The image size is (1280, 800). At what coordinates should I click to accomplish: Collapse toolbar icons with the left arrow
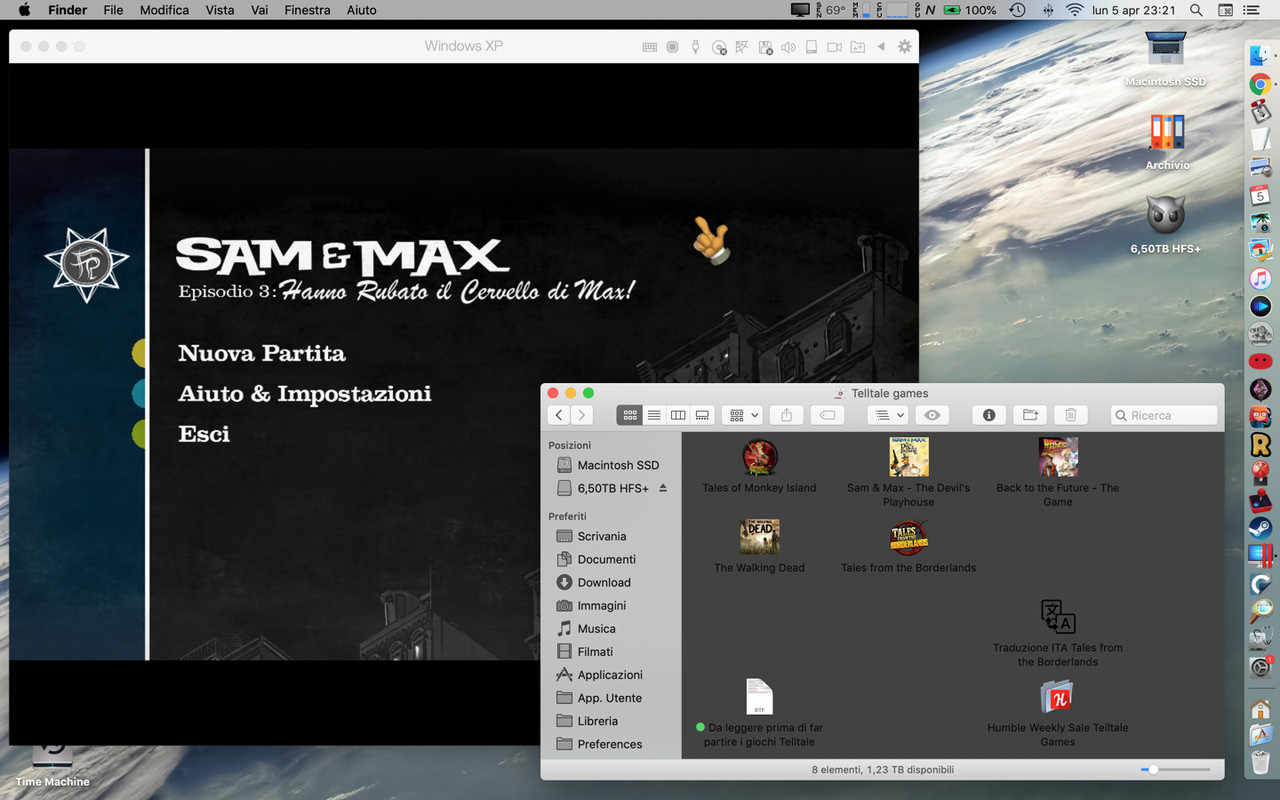(881, 47)
